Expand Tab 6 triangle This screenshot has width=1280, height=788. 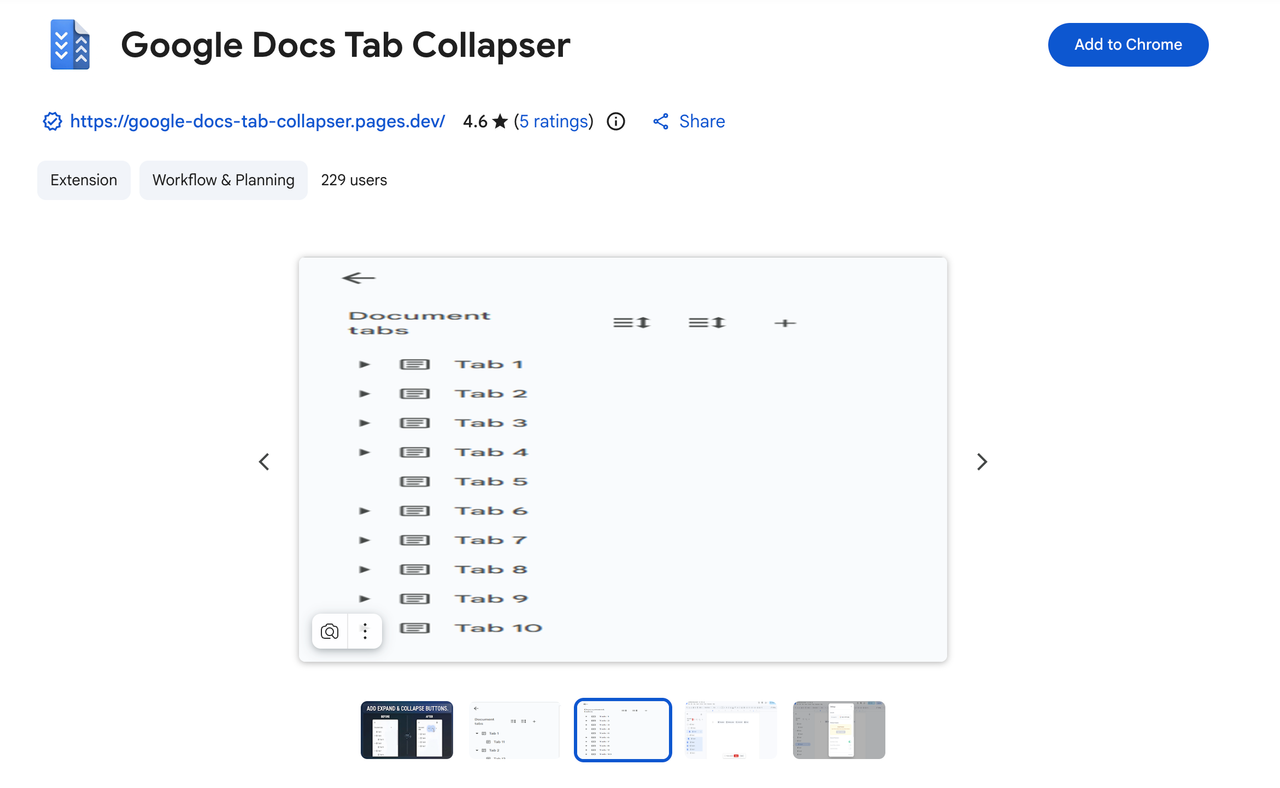365,511
